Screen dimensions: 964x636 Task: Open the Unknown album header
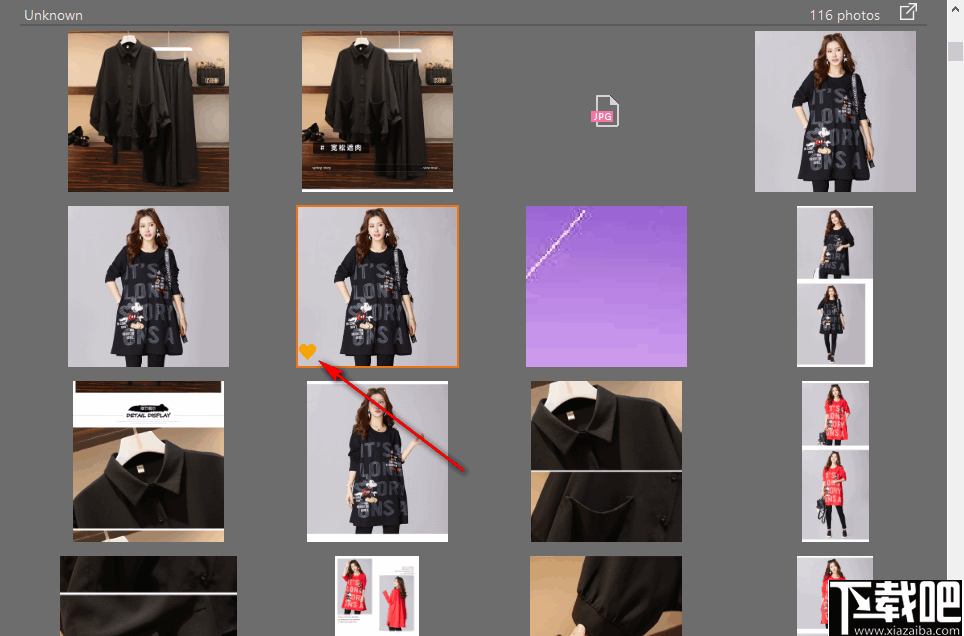click(53, 15)
